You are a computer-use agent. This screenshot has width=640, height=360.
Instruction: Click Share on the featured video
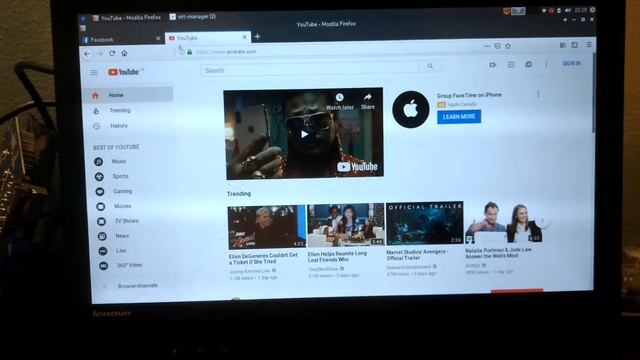(x=368, y=101)
